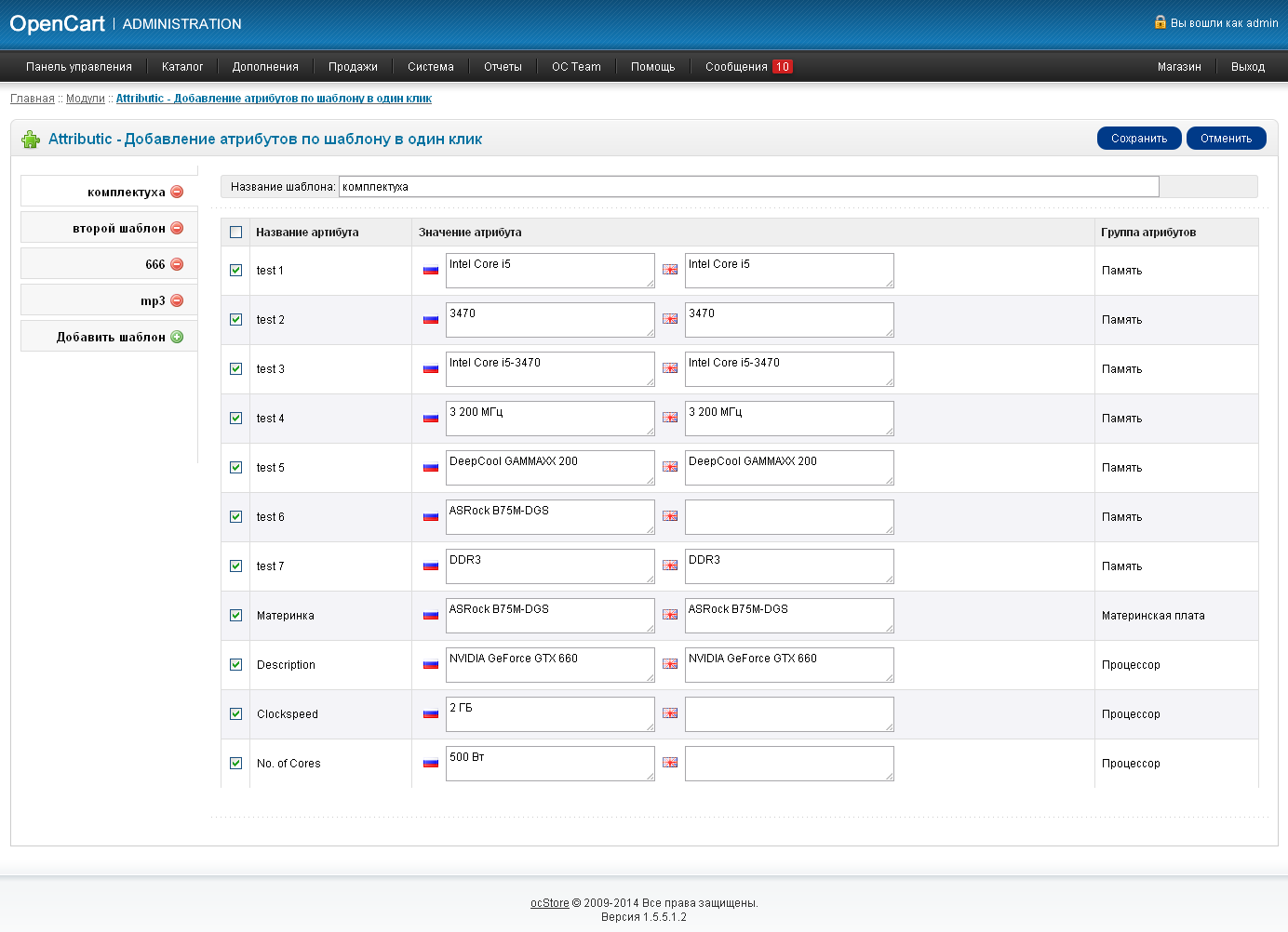Remove the второй шаблон template with minus icon
1288x932 pixels.
[x=177, y=229]
